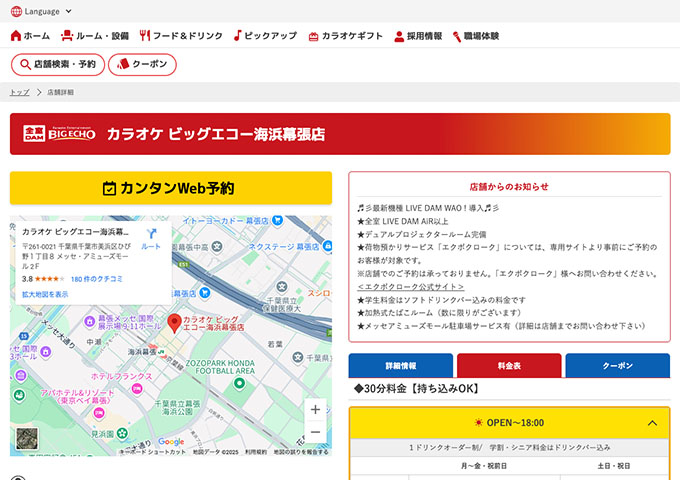Click 利用規約 link on the map
Viewport: 680px width, 480px height.
[x=256, y=452]
